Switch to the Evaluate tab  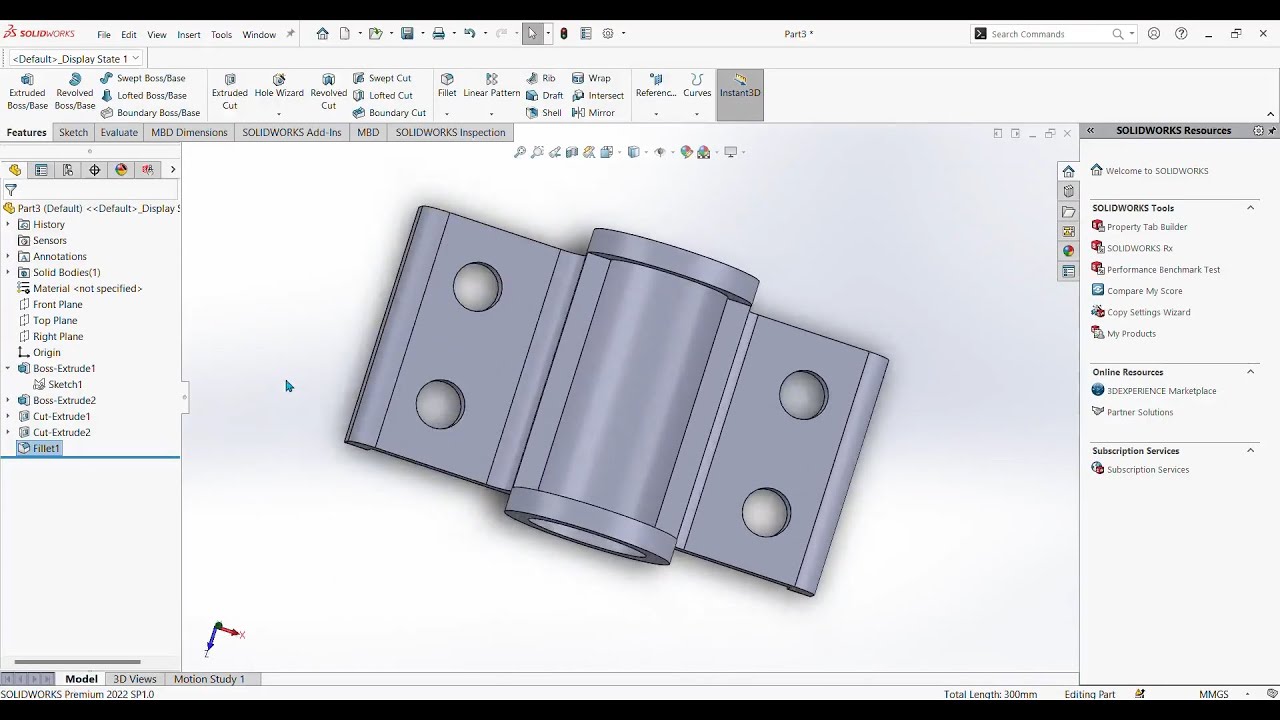[x=119, y=132]
